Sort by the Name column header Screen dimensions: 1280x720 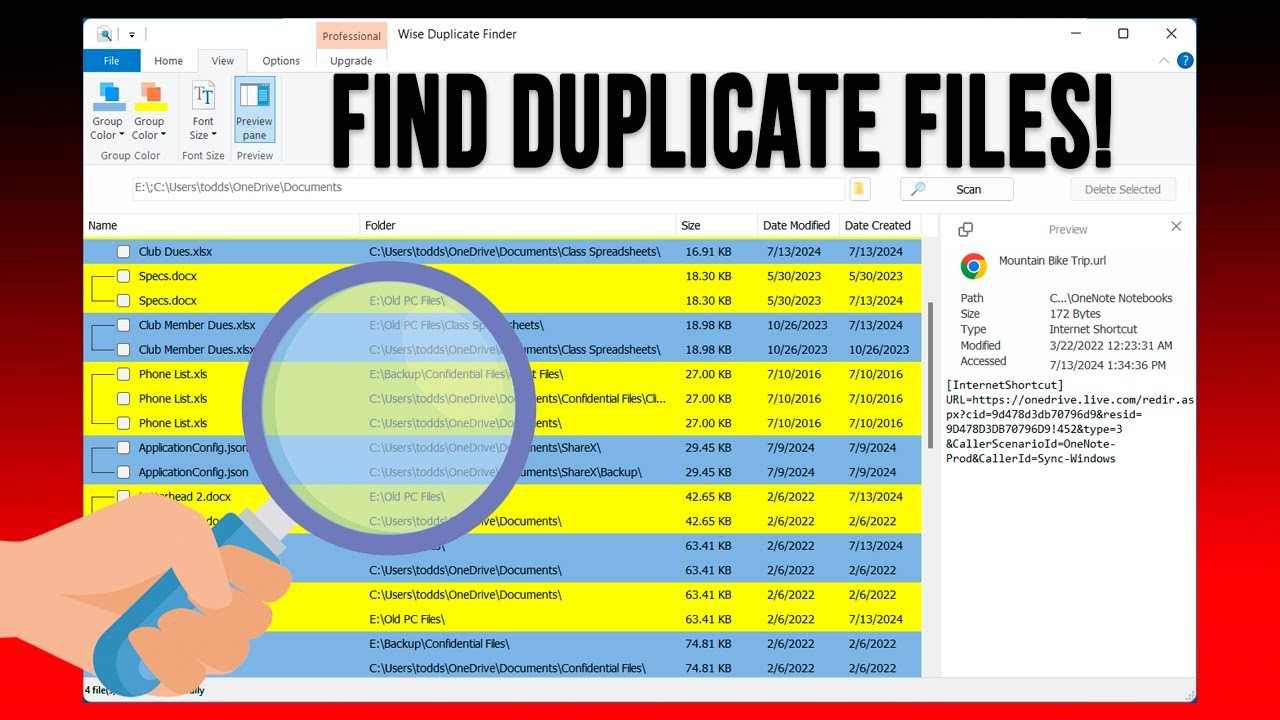222,226
